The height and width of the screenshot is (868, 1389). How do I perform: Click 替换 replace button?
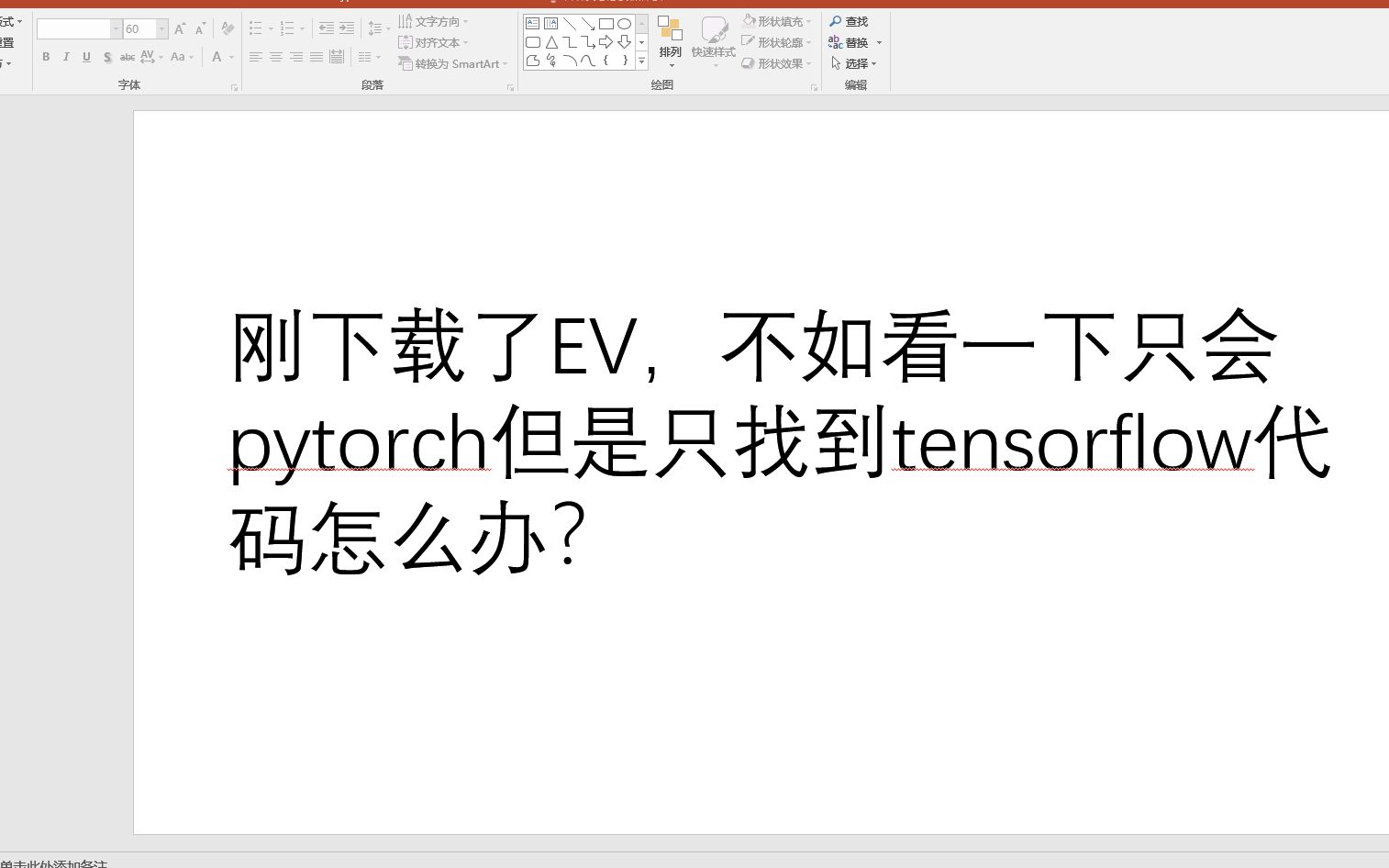pos(849,42)
